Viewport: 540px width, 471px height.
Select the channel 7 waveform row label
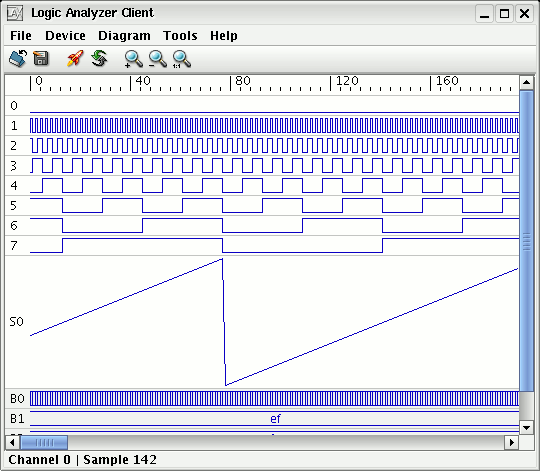click(14, 246)
